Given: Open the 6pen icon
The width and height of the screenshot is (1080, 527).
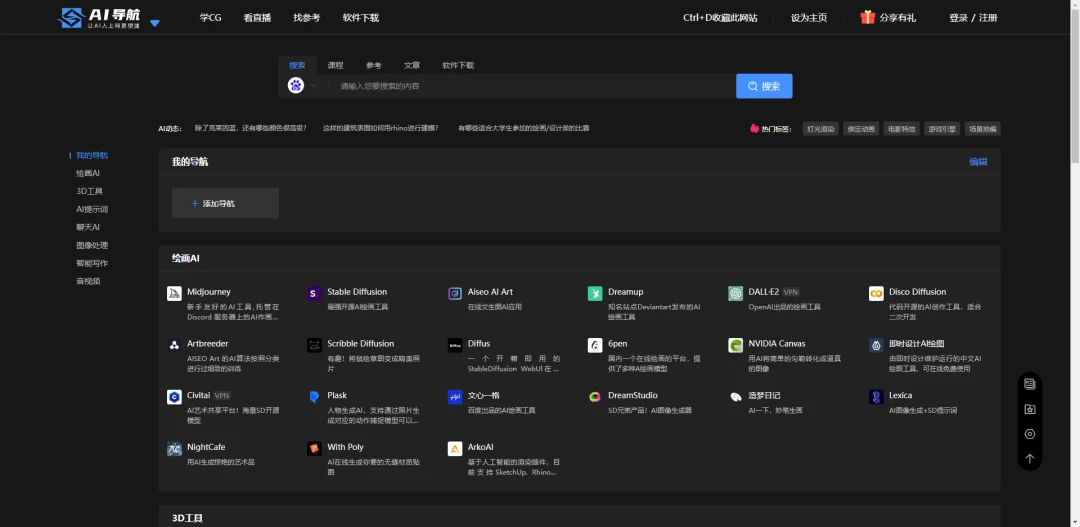Looking at the screenshot, I should [x=595, y=345].
